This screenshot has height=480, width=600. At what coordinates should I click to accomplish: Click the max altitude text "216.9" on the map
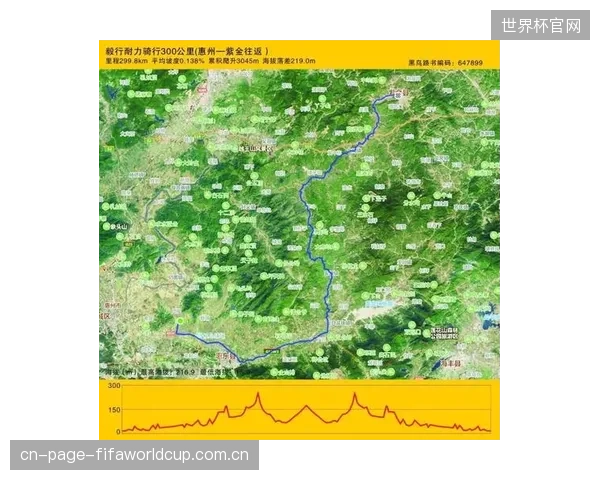coord(188,372)
